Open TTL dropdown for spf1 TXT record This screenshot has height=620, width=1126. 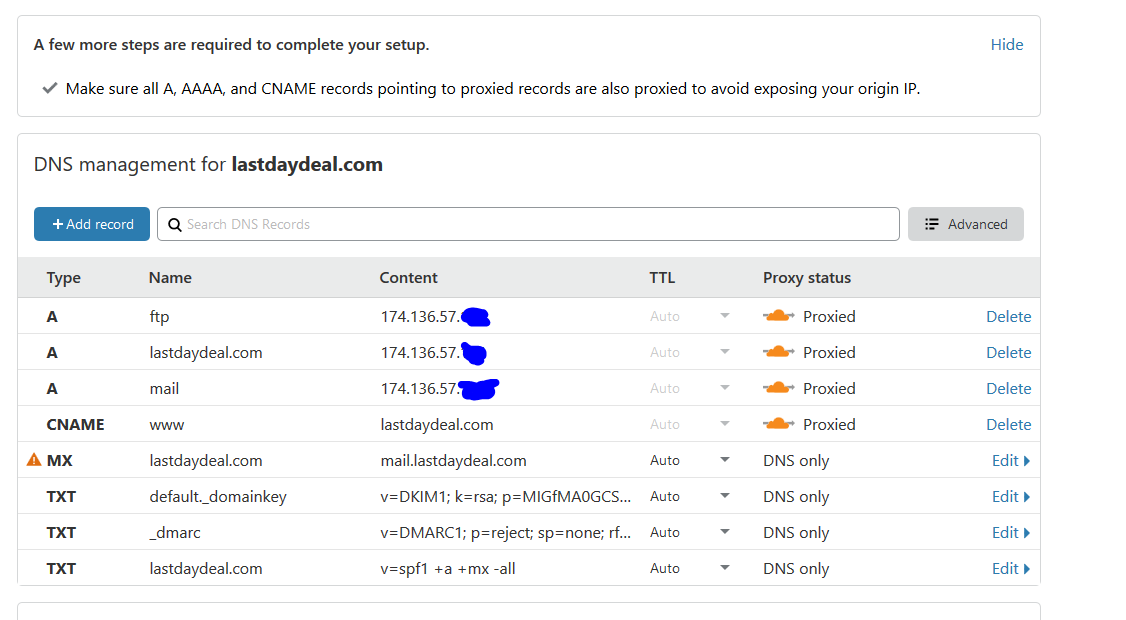click(725, 568)
